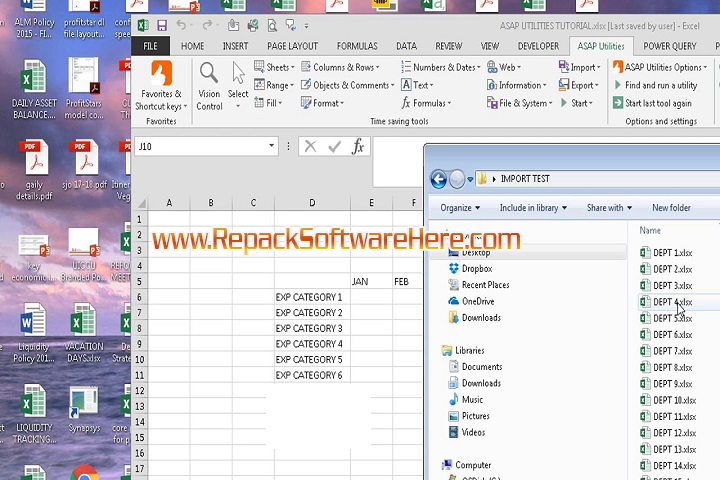Select Music under Libraries
720x480 pixels.
coord(466,399)
